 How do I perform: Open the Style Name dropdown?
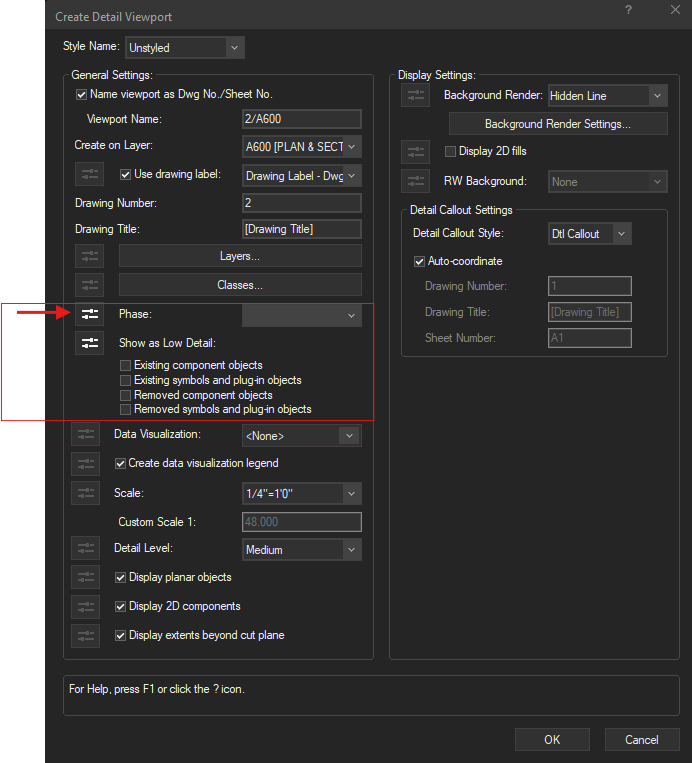click(x=184, y=47)
